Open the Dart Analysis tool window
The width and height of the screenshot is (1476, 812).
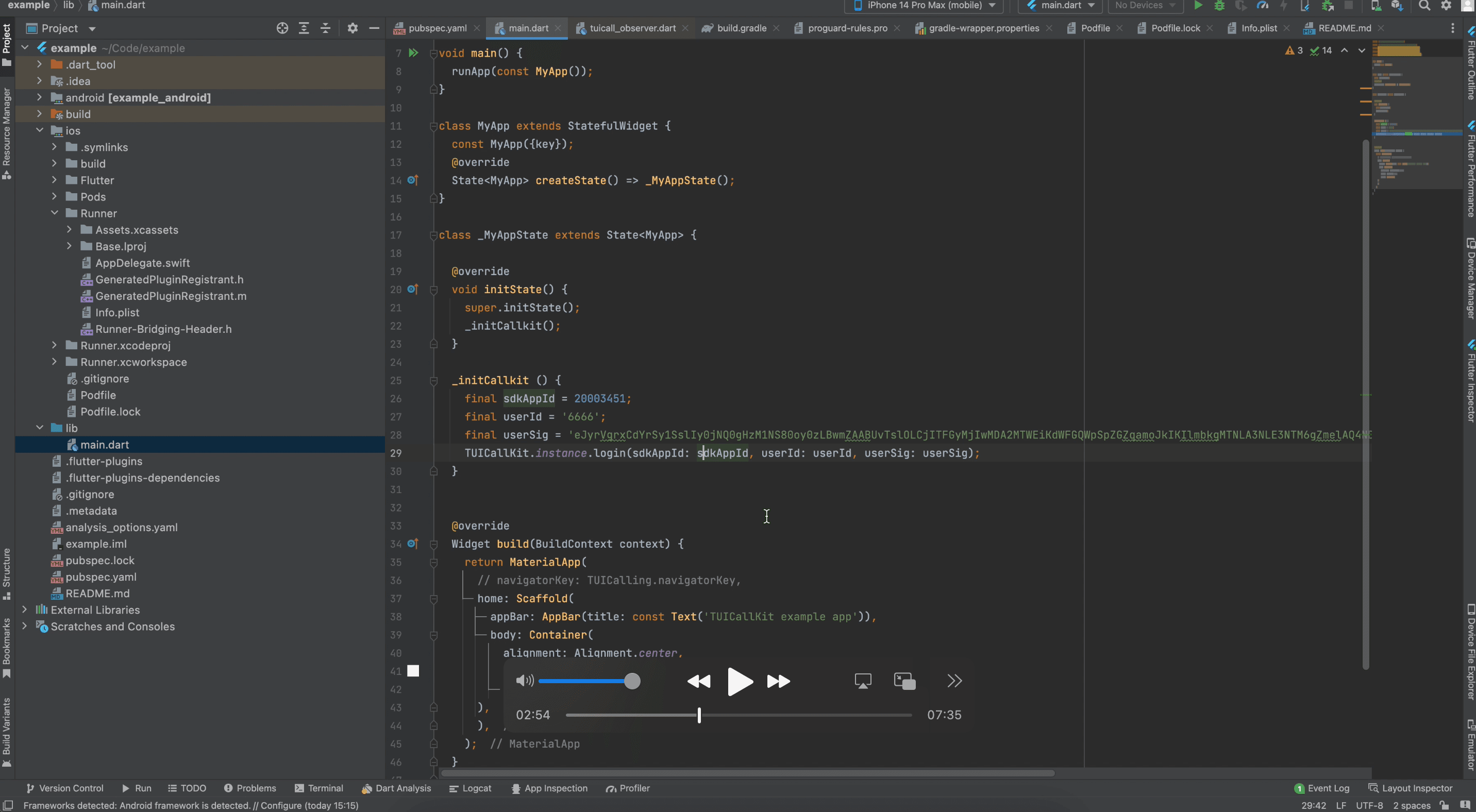396,788
